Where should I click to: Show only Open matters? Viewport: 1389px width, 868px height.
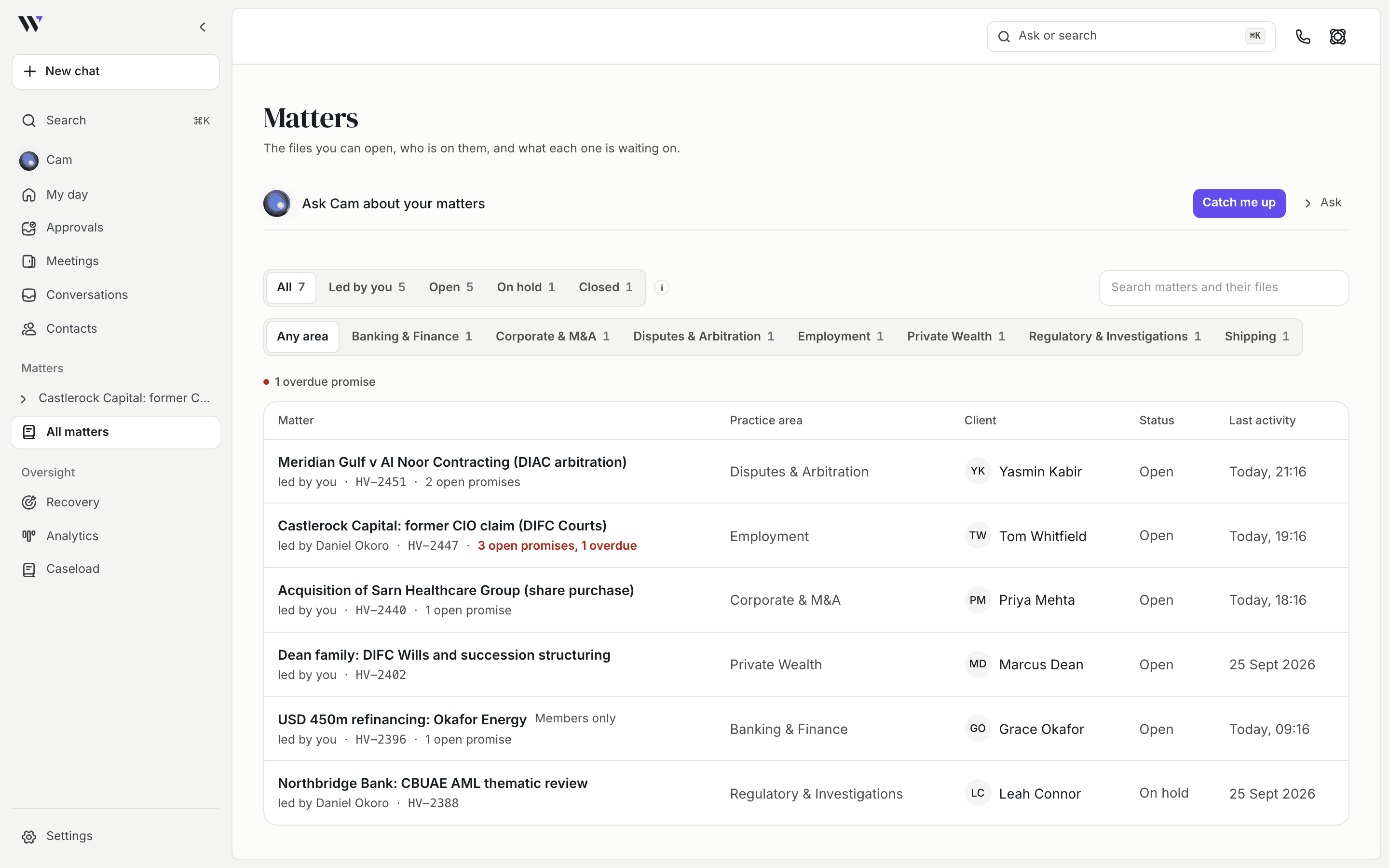tap(451, 287)
